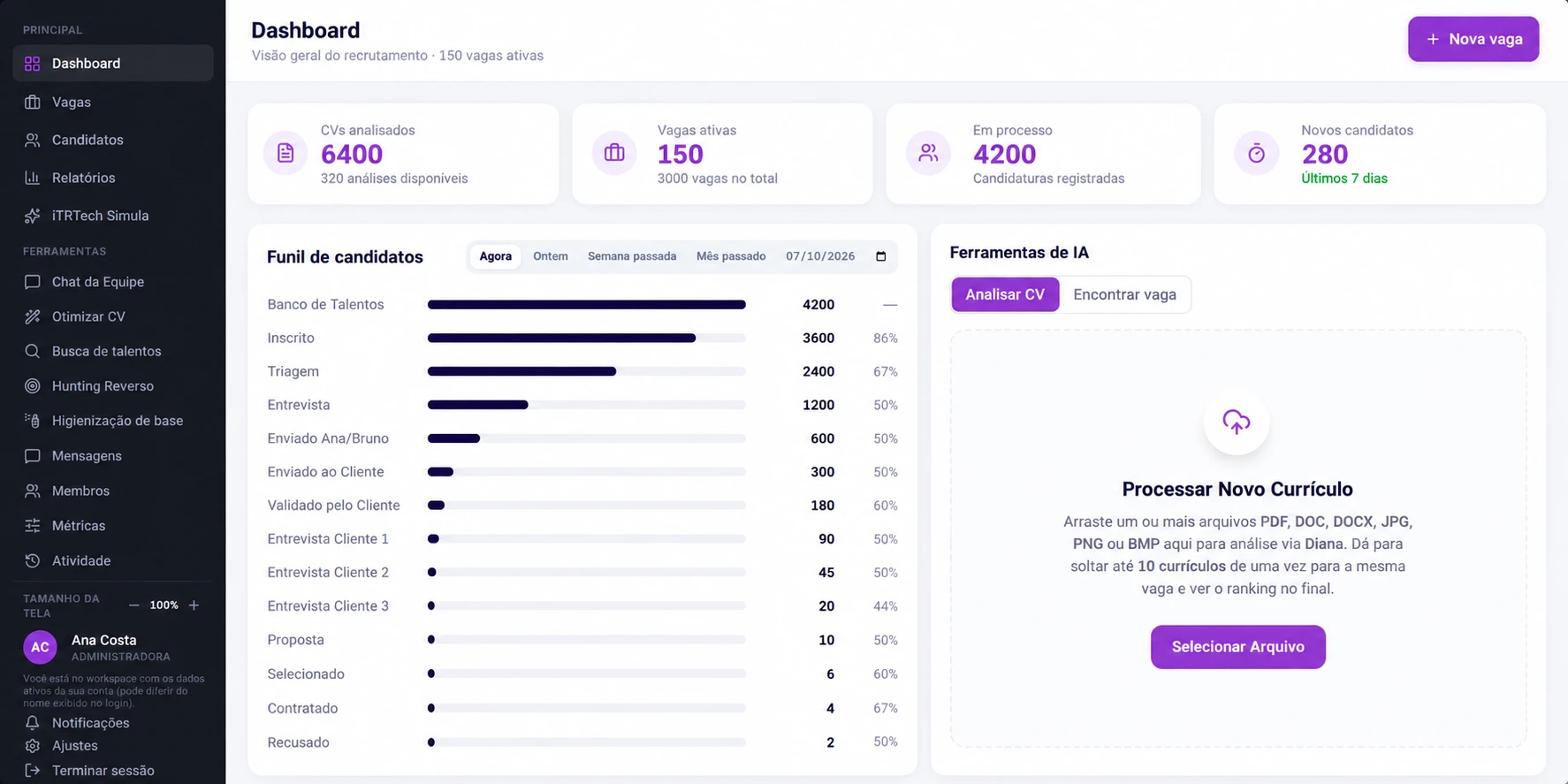This screenshot has height=784, width=1568.
Task: Click the Ana Costa user name
Action: pyautogui.click(x=104, y=640)
